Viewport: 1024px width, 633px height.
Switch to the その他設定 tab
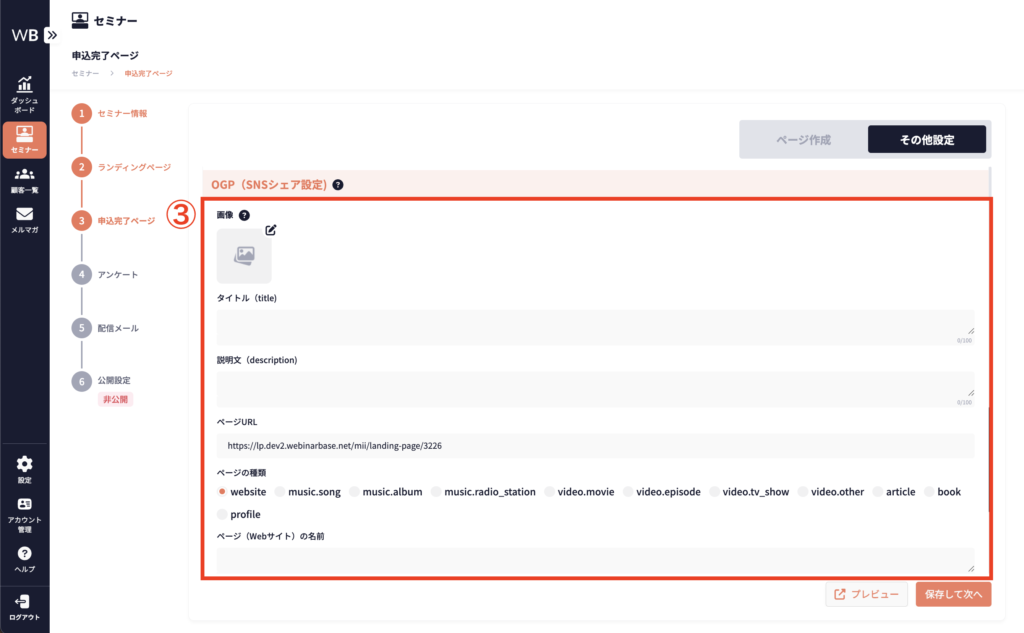[x=926, y=140]
